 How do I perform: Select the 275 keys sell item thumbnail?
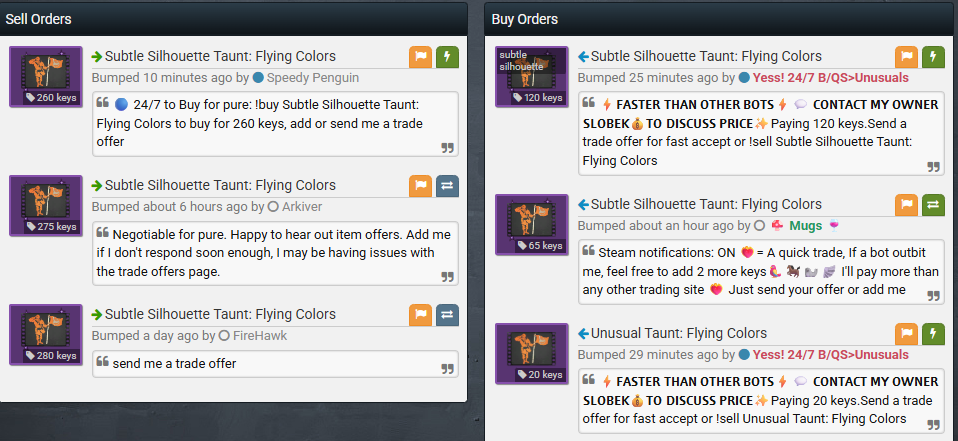click(x=46, y=206)
